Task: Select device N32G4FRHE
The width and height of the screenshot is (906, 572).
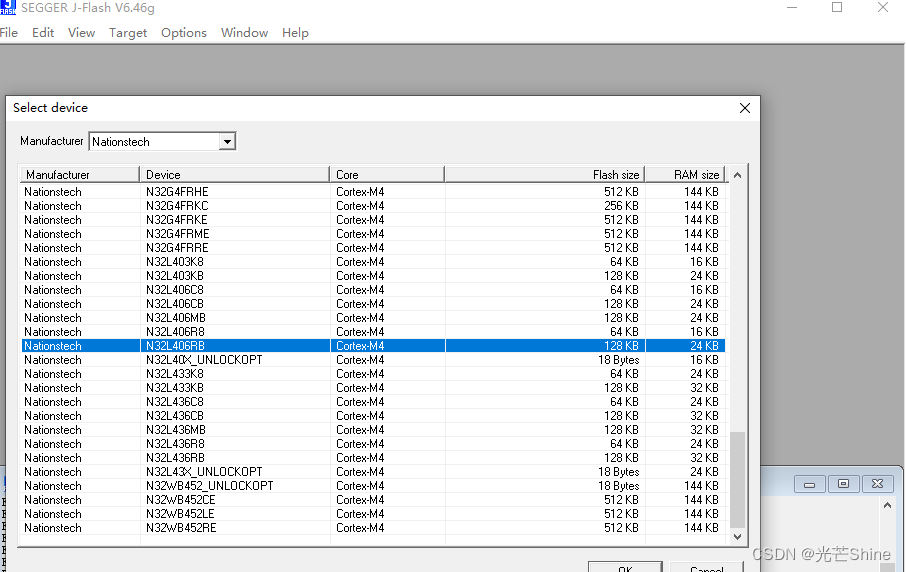Action: (373, 192)
